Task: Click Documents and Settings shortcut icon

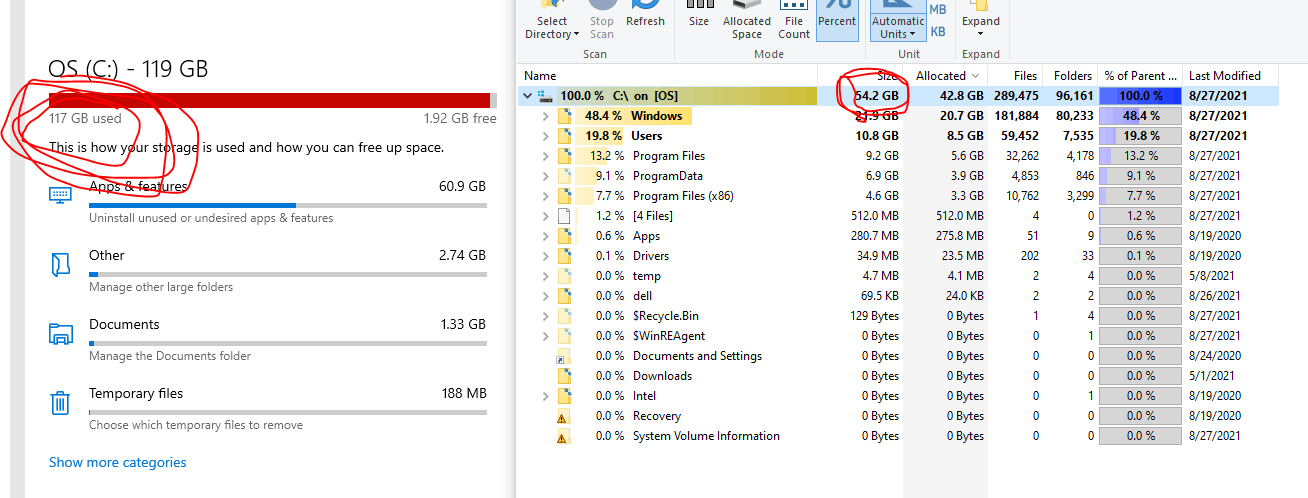Action: click(x=562, y=356)
